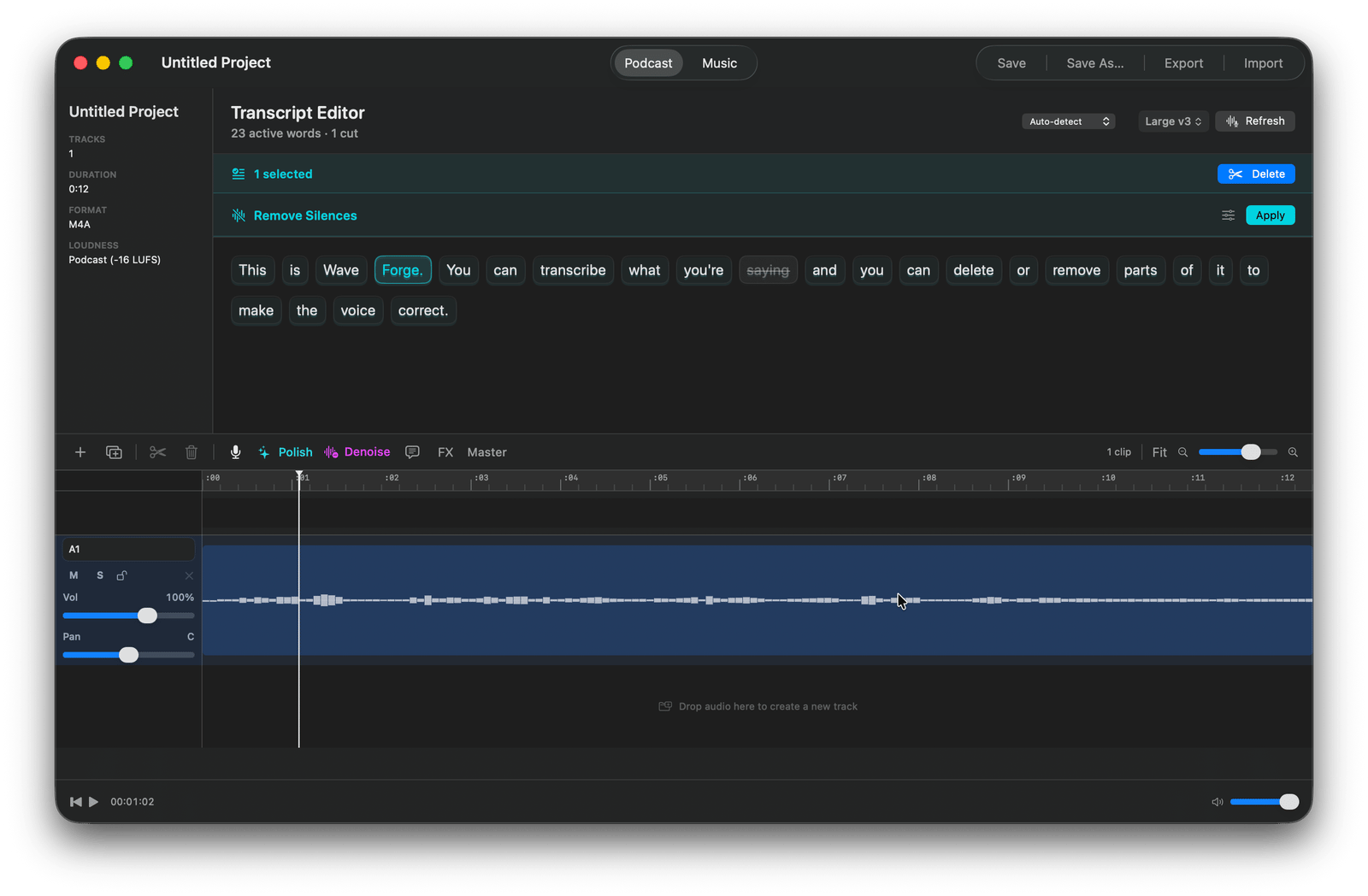Switch to Podcast mode

pos(648,63)
